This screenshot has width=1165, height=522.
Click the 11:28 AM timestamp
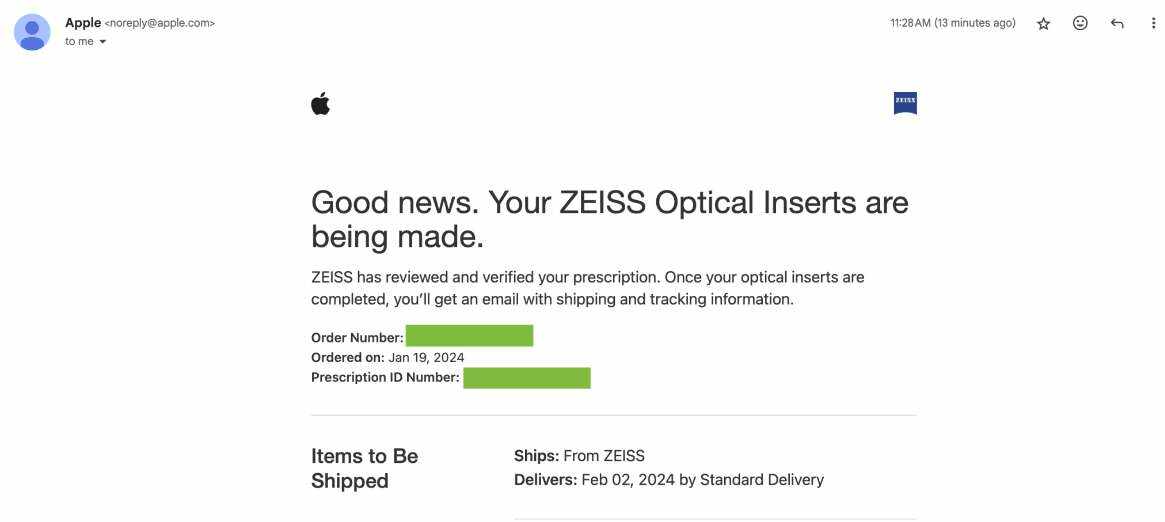pos(952,23)
